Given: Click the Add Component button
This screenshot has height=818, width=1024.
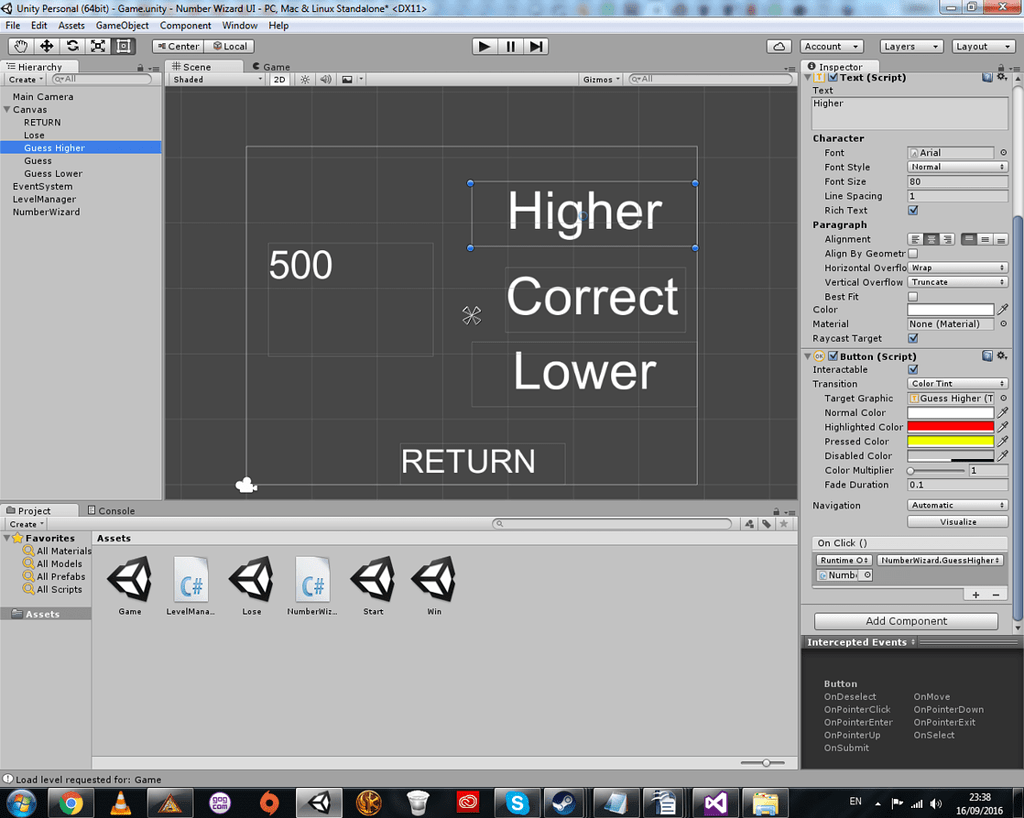Looking at the screenshot, I should tap(906, 621).
